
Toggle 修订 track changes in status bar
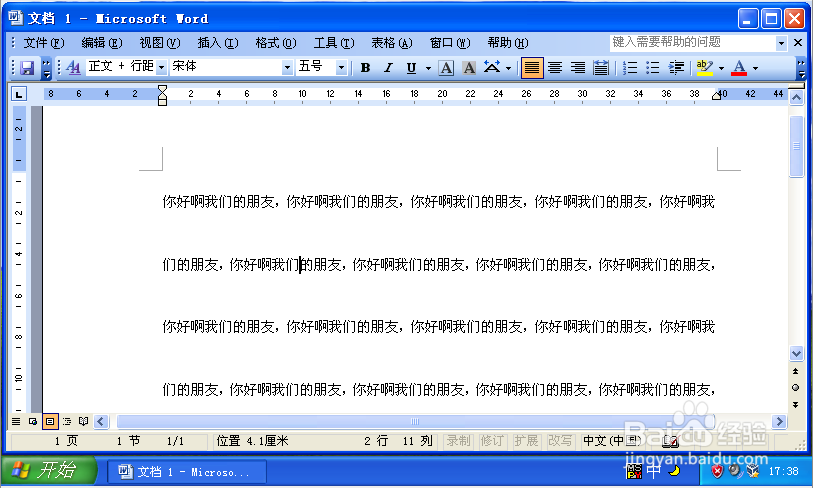point(492,441)
